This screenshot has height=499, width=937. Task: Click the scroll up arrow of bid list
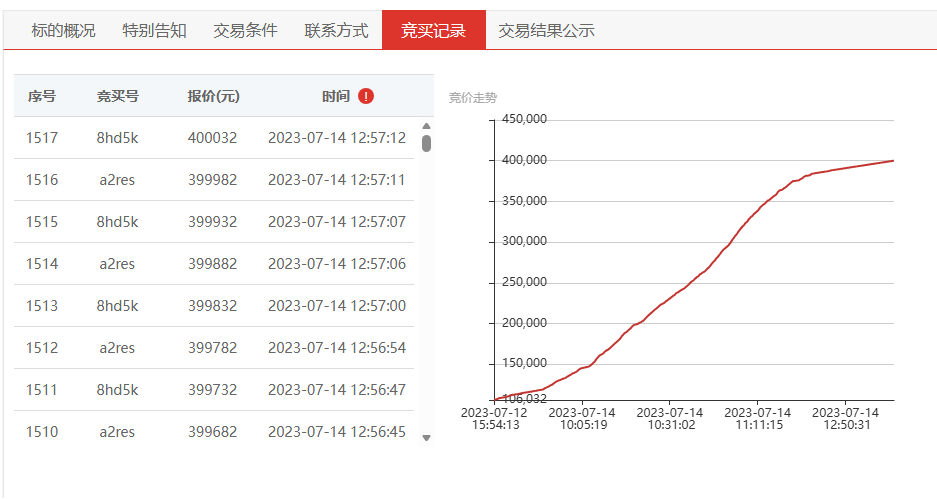point(426,126)
